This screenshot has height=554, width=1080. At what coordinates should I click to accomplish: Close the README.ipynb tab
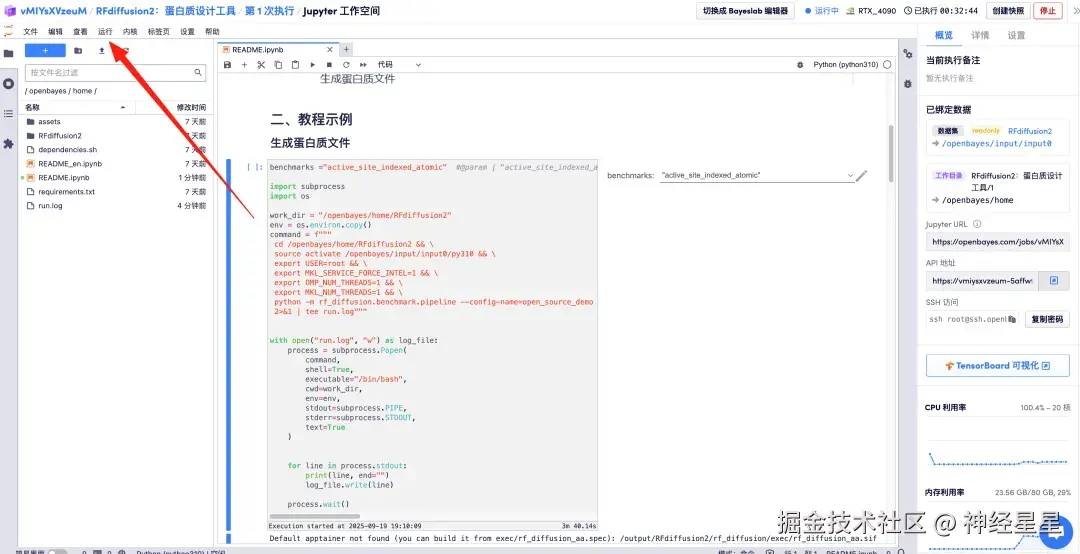(330, 50)
